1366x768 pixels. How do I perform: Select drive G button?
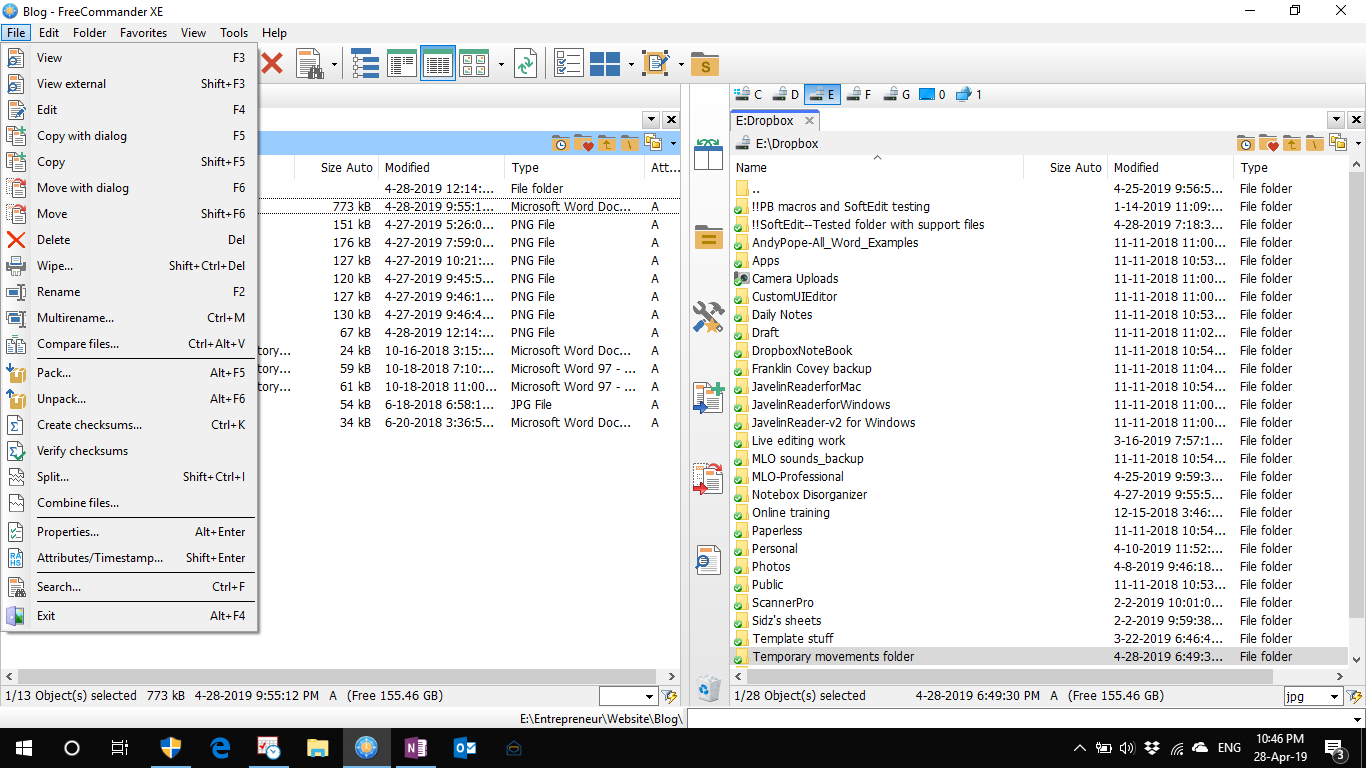pyautogui.click(x=895, y=95)
